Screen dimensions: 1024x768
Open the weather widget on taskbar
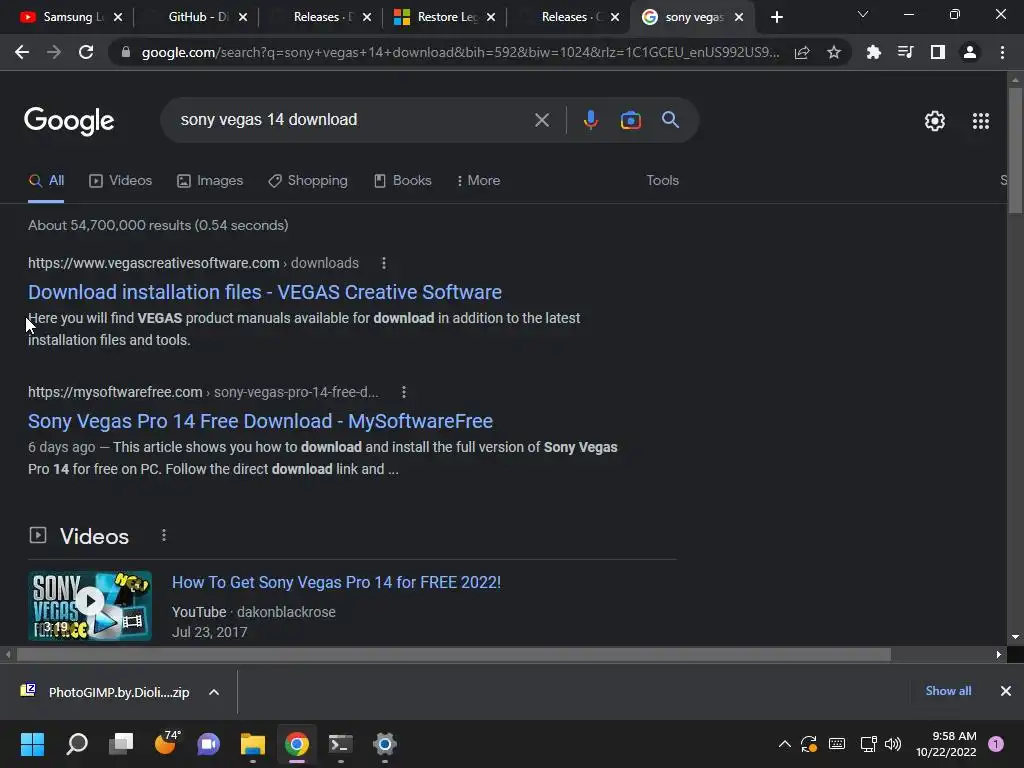[167, 743]
